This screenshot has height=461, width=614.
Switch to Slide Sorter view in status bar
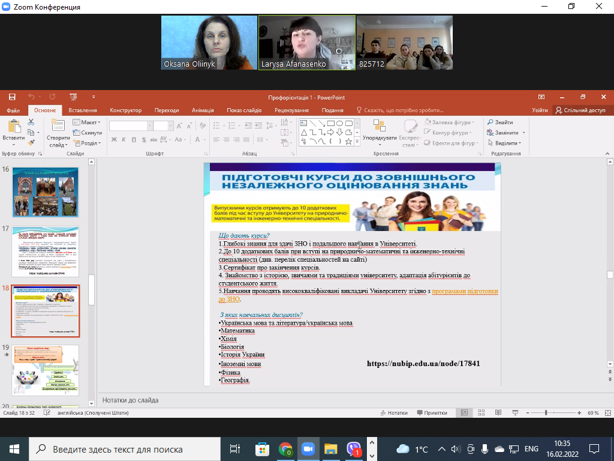[481, 412]
